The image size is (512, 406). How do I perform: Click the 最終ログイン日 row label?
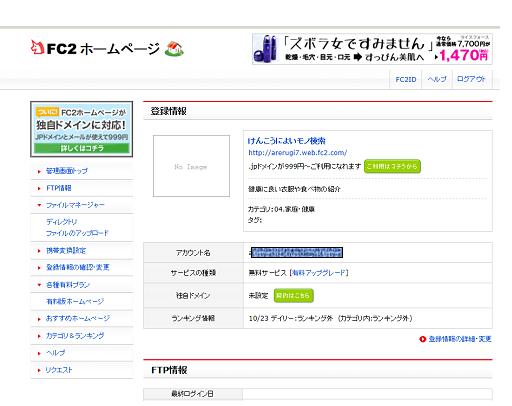(192, 394)
